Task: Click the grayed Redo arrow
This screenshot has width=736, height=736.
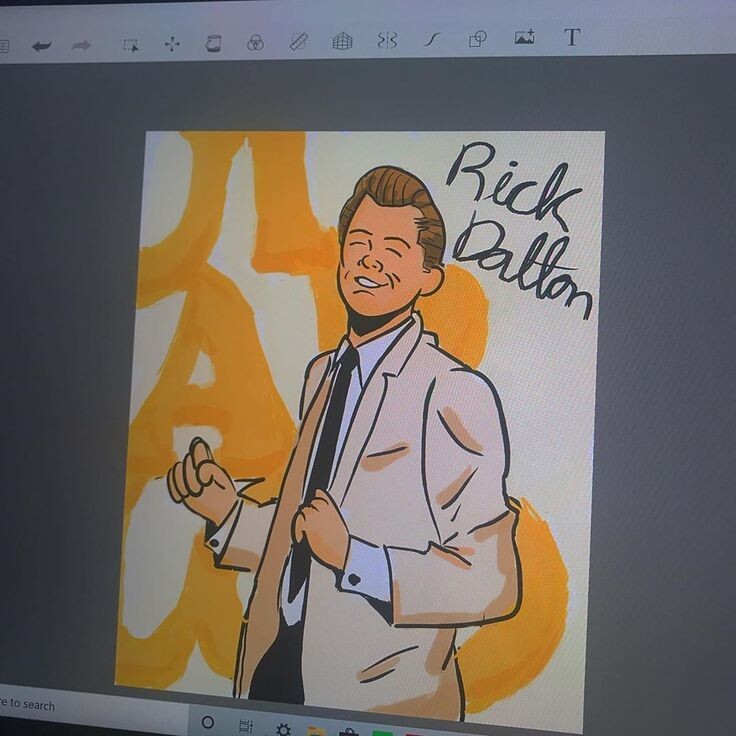Action: (81, 46)
